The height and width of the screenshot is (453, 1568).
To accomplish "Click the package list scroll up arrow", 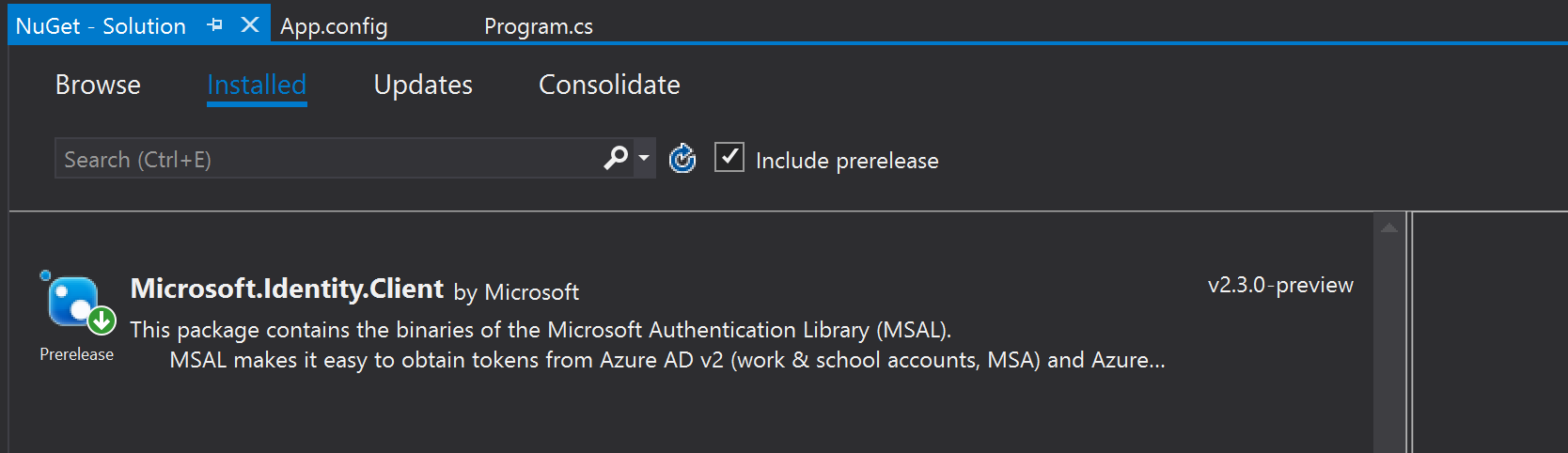I will point(1388,227).
